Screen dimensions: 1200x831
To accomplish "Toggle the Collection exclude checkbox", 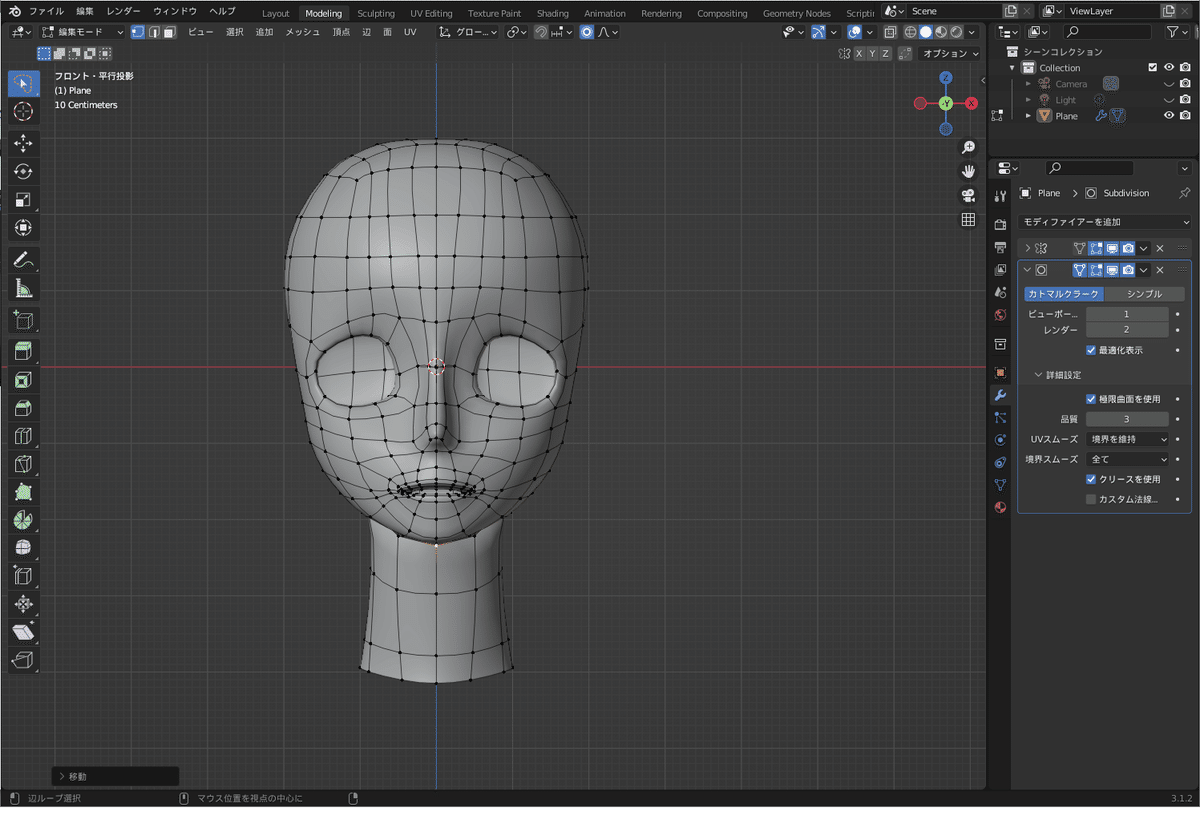I will click(1153, 68).
